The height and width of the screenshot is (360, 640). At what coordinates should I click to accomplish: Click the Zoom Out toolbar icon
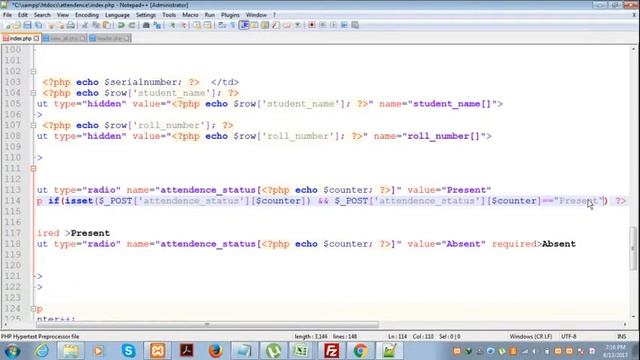(x=183, y=25)
